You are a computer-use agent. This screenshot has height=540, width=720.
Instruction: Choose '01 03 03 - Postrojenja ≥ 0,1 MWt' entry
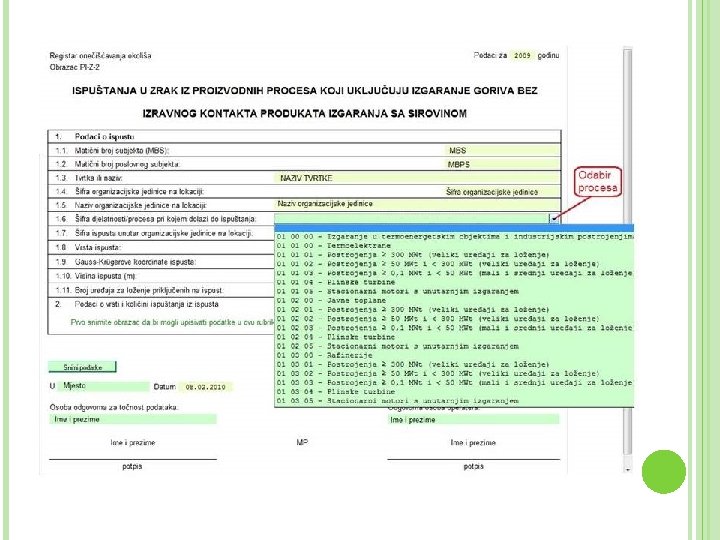point(455,382)
